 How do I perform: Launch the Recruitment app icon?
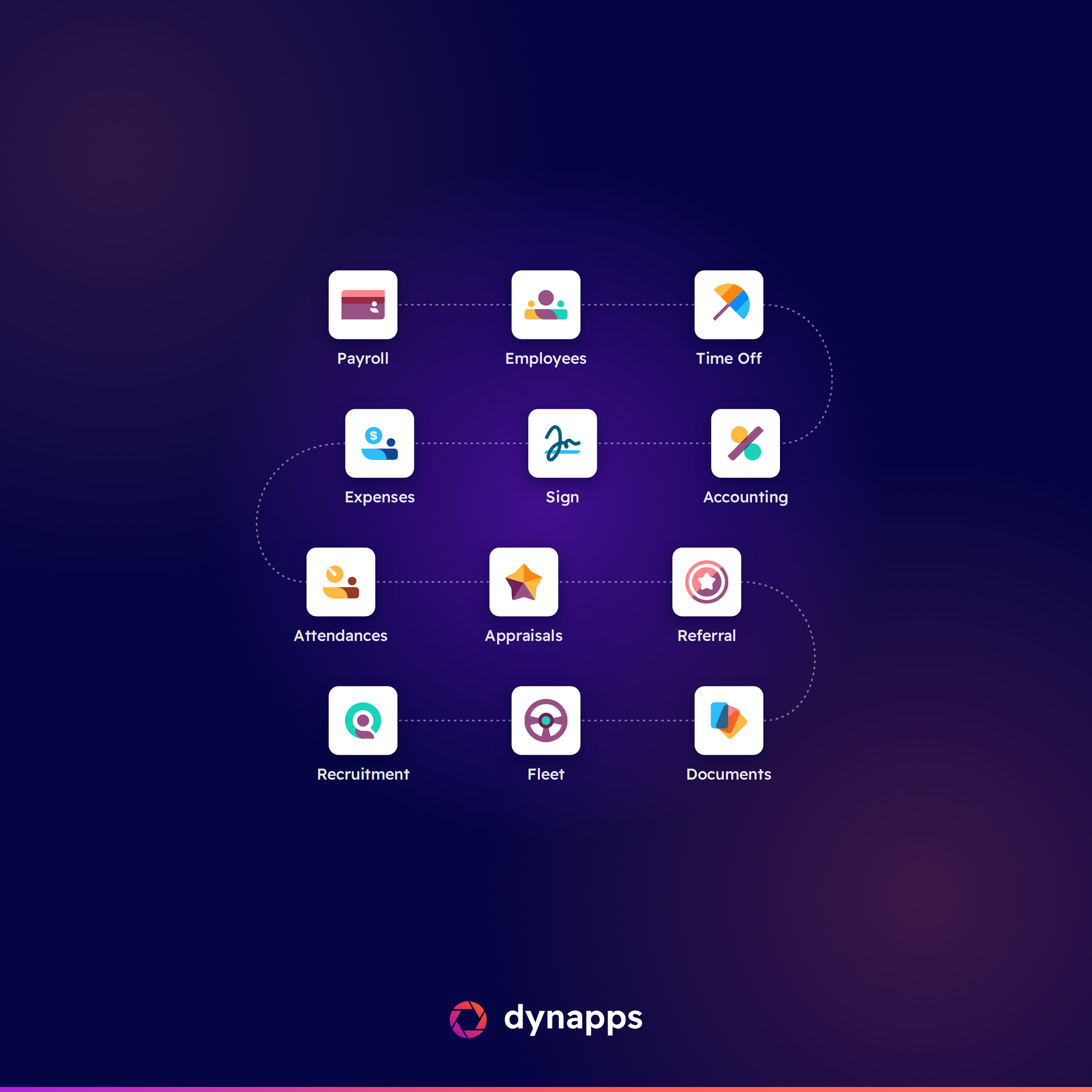(x=363, y=721)
